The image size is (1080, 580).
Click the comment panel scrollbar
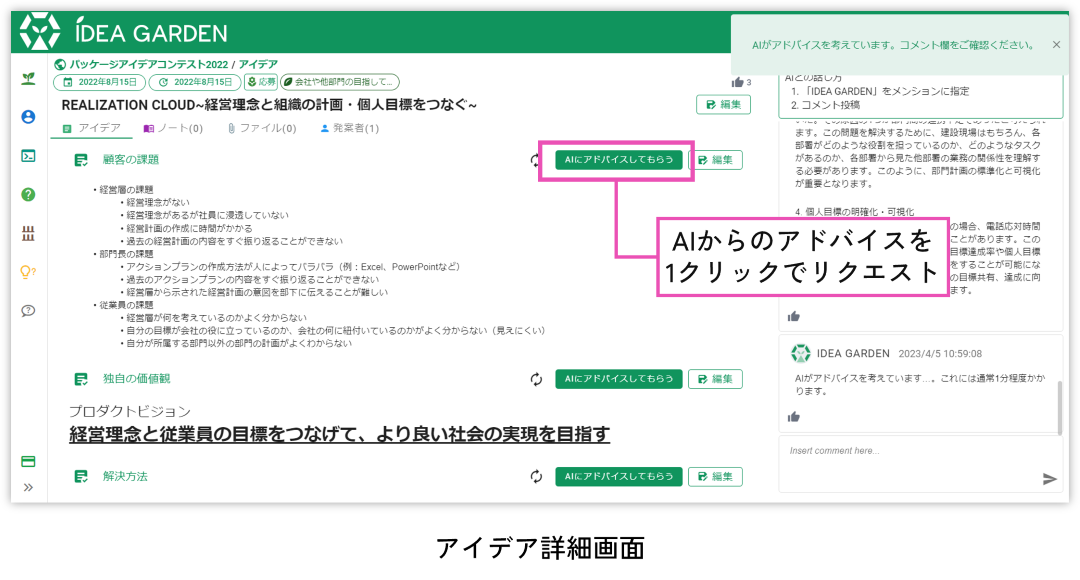click(1059, 406)
